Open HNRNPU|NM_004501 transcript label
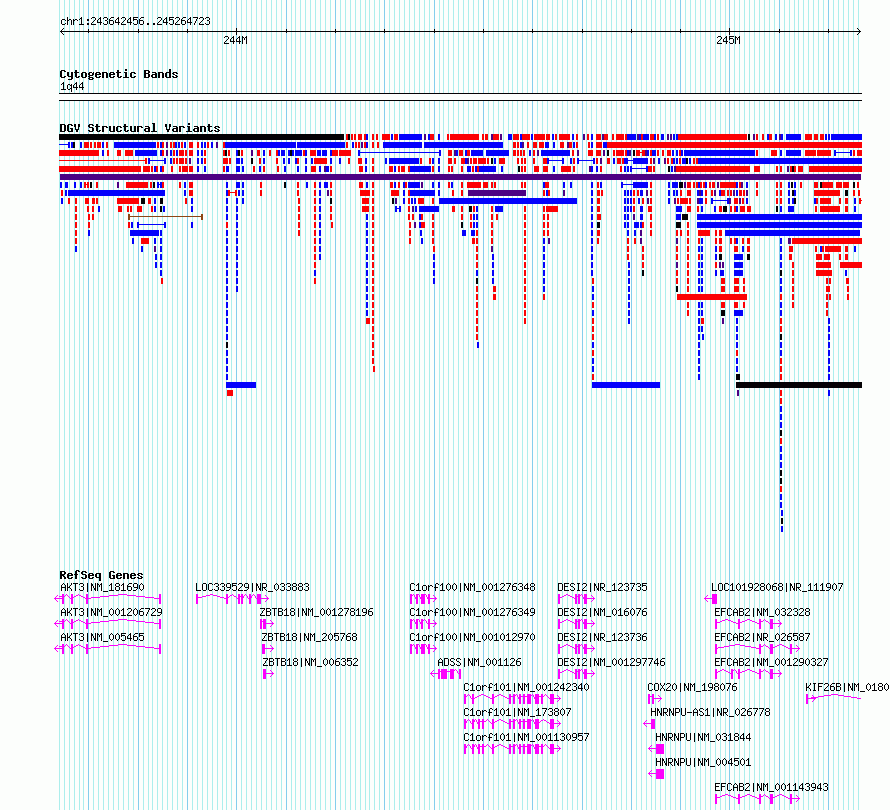The width and height of the screenshot is (890, 810). tap(703, 762)
